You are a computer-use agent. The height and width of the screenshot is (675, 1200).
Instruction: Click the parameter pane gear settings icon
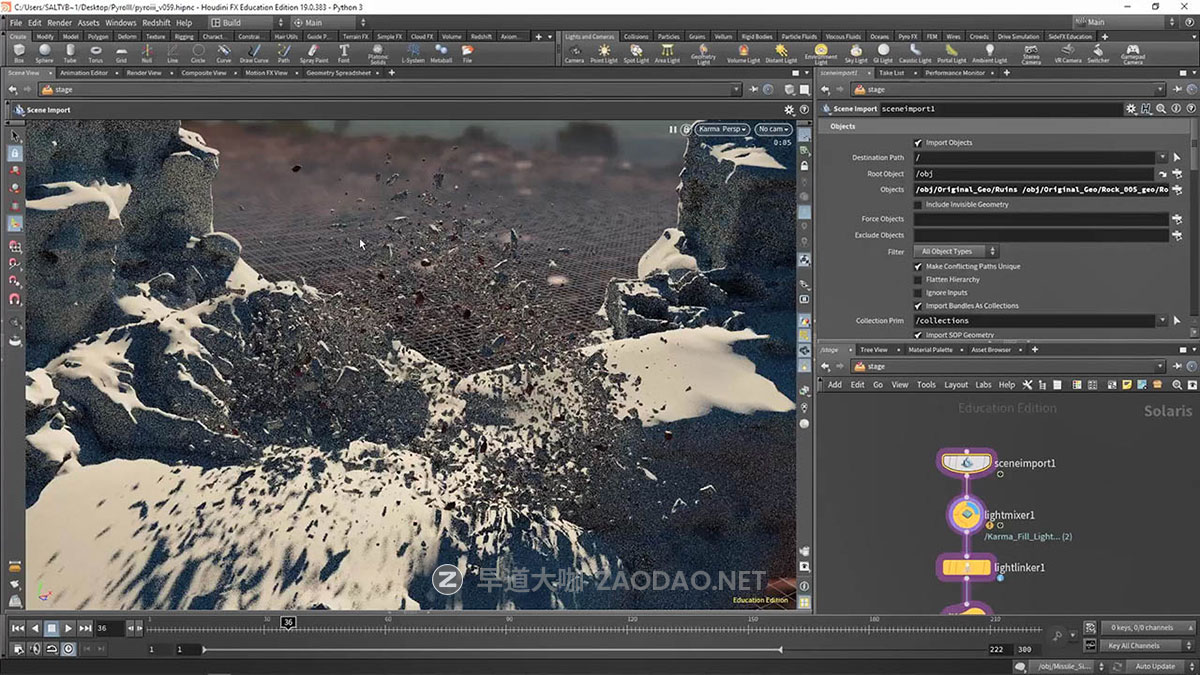[1131, 109]
